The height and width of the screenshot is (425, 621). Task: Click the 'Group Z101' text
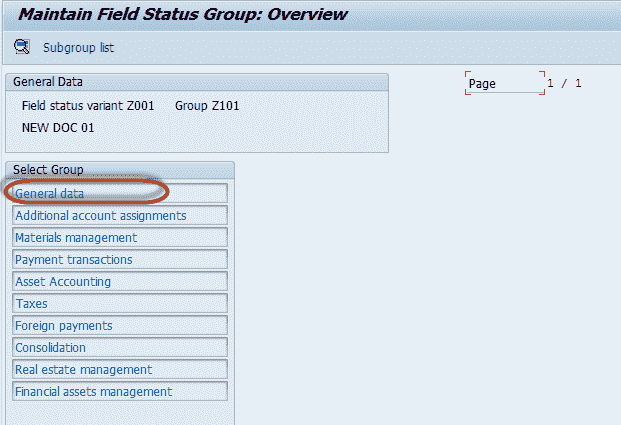(207, 106)
